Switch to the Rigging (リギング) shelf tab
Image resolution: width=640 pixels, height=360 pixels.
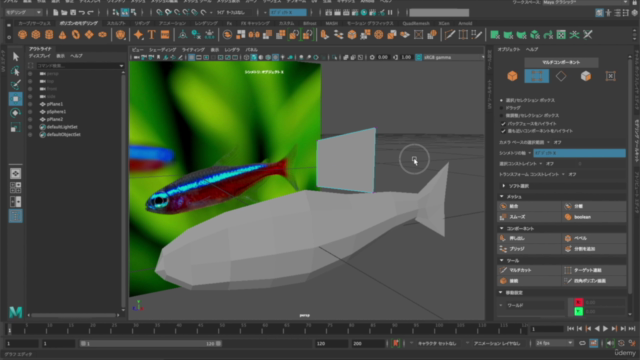(x=142, y=23)
